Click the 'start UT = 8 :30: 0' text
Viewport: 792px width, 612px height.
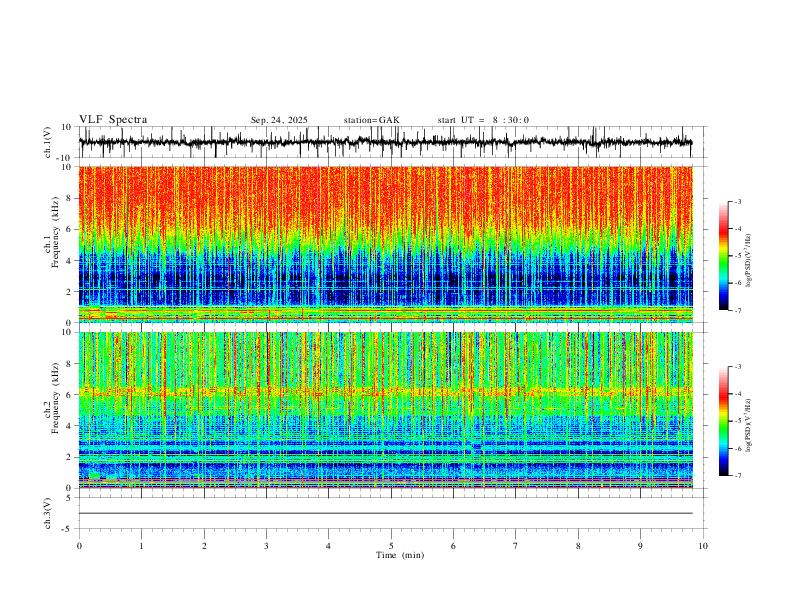(x=483, y=120)
